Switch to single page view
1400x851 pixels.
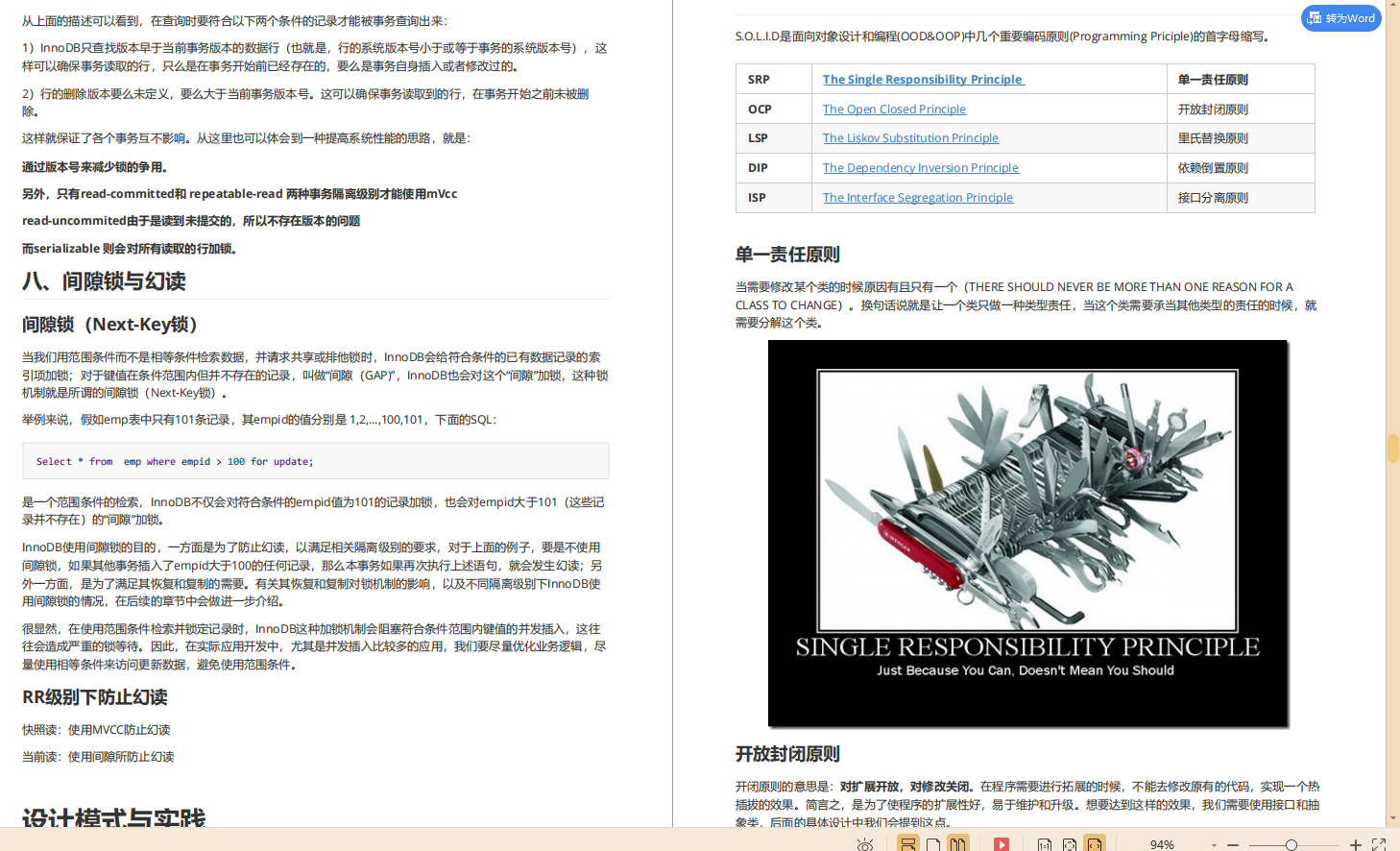[933, 842]
